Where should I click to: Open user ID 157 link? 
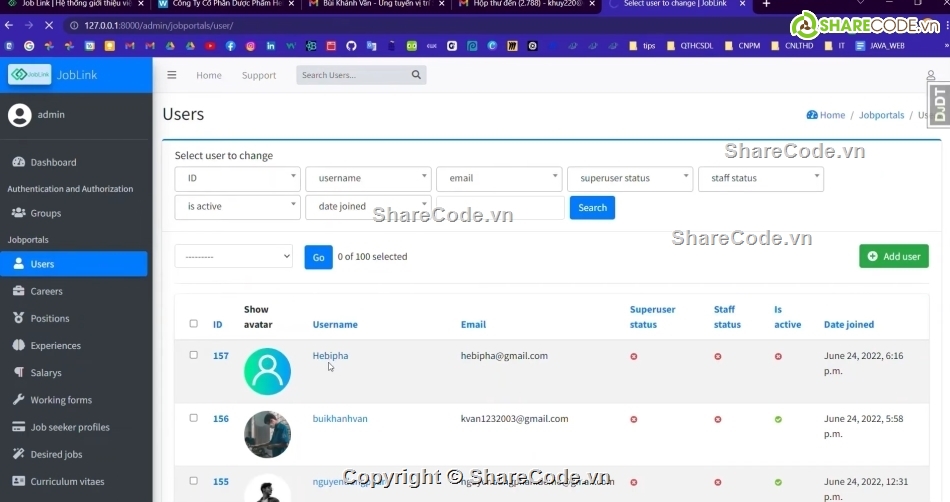[221, 355]
